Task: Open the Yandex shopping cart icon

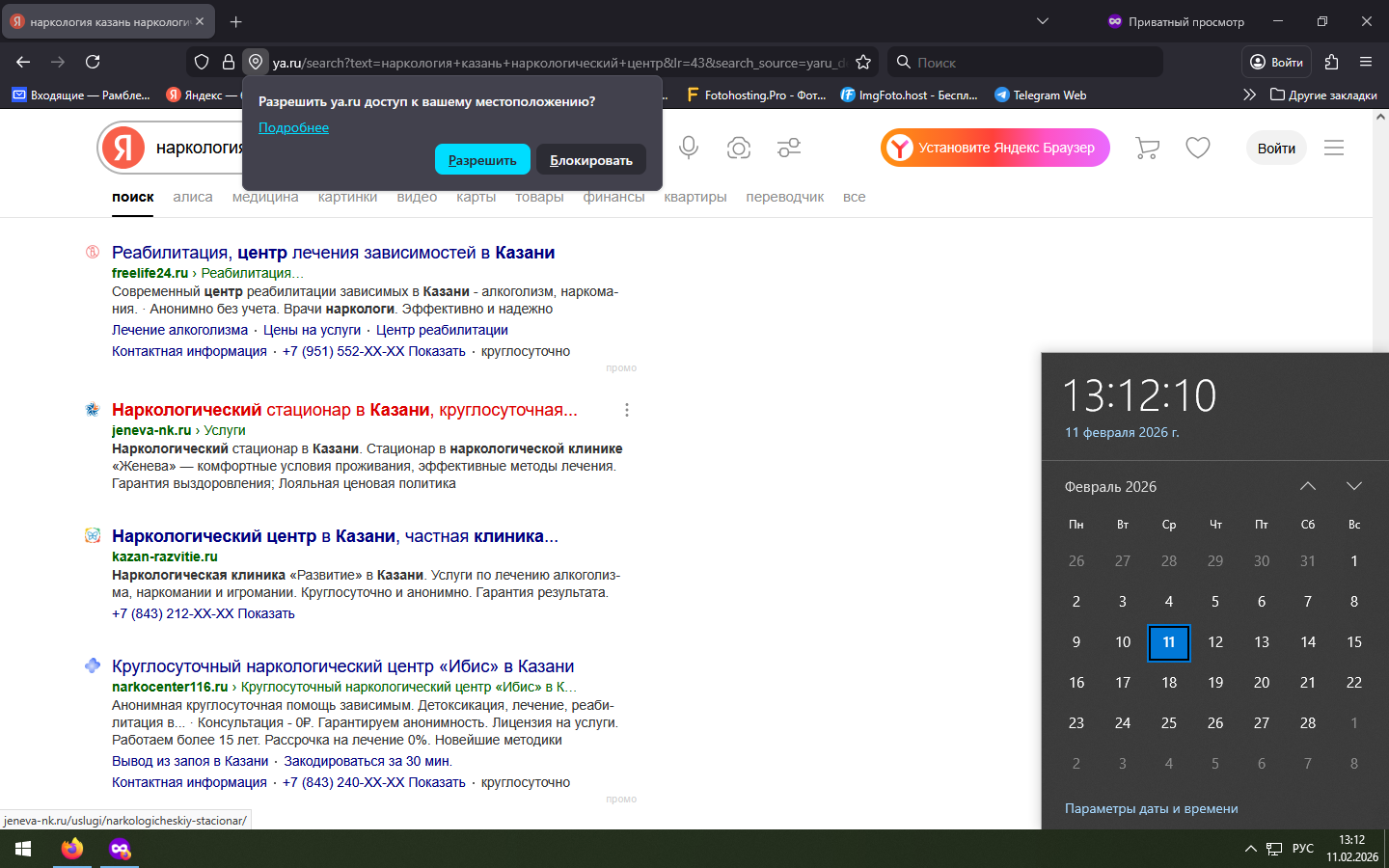Action: pyautogui.click(x=1147, y=148)
